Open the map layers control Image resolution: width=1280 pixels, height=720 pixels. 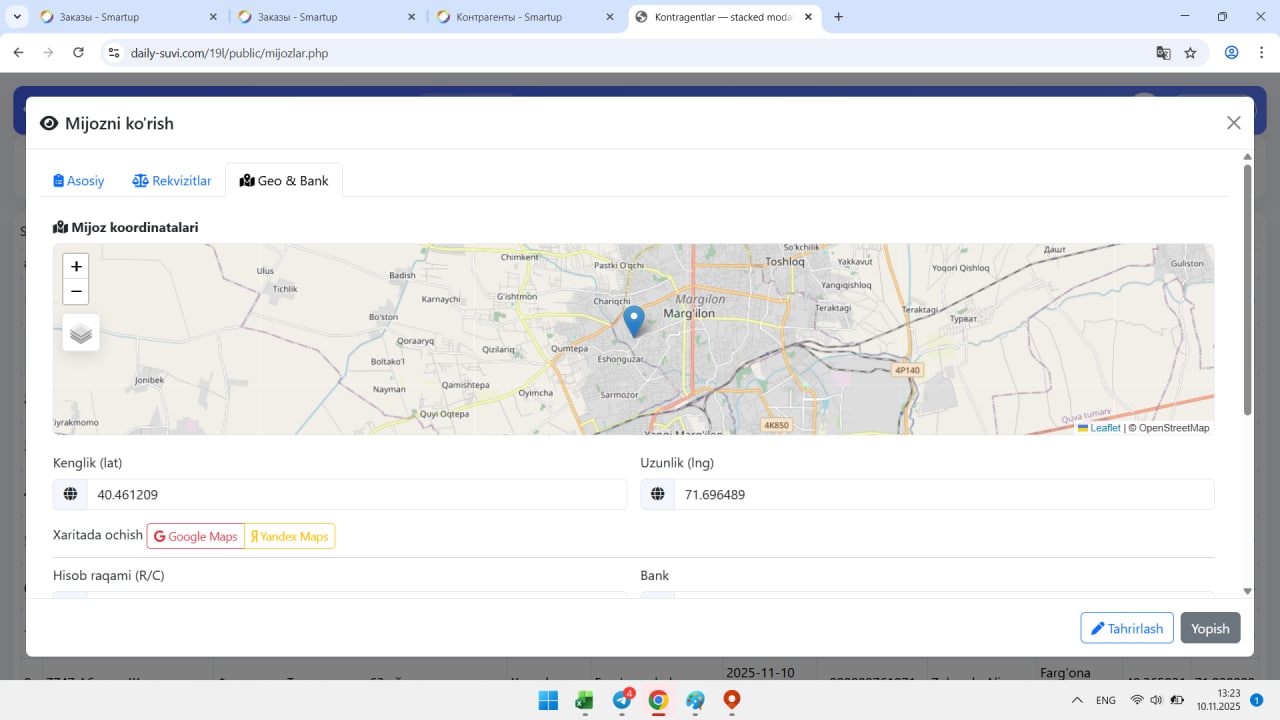(81, 333)
